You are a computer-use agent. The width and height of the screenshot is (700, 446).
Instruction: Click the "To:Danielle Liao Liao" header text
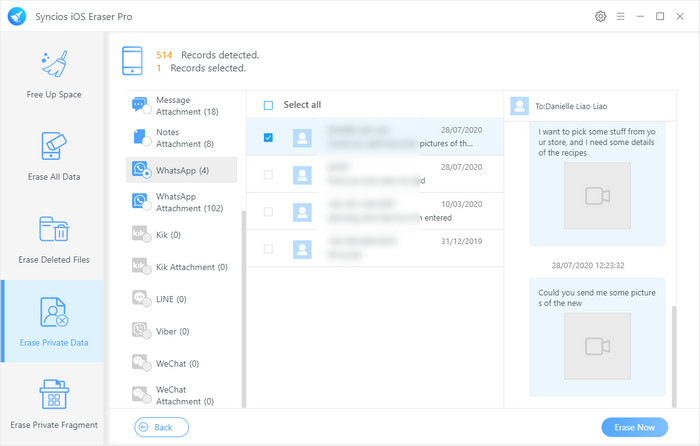(x=571, y=106)
